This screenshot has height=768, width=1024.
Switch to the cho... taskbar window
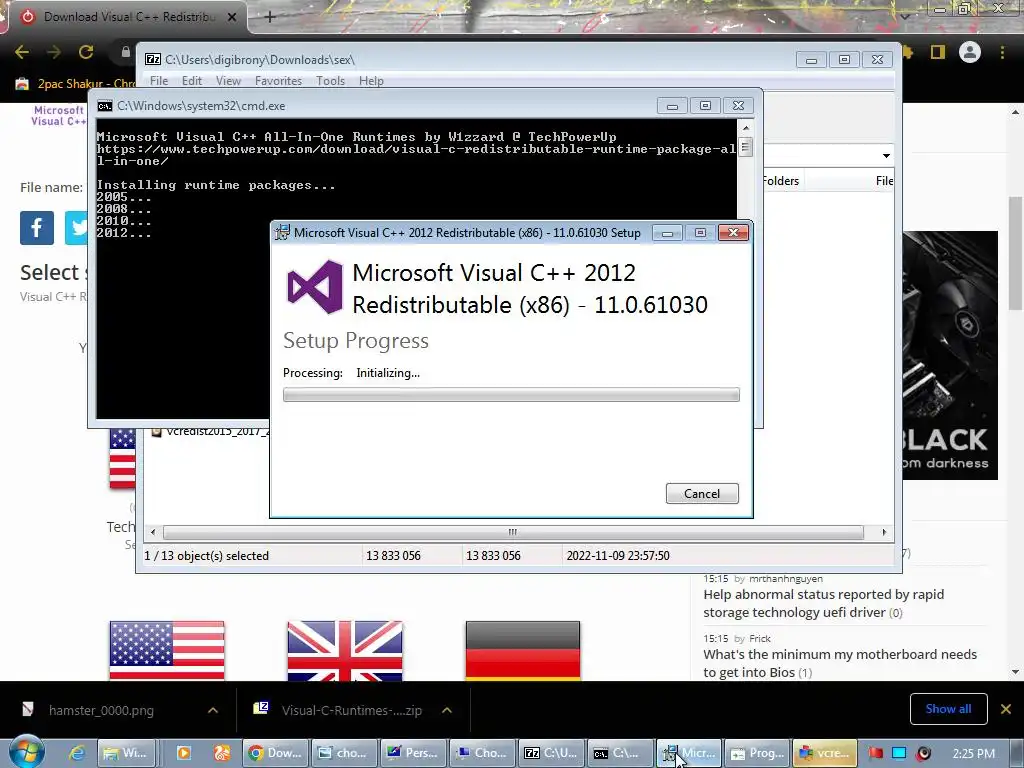(x=344, y=753)
